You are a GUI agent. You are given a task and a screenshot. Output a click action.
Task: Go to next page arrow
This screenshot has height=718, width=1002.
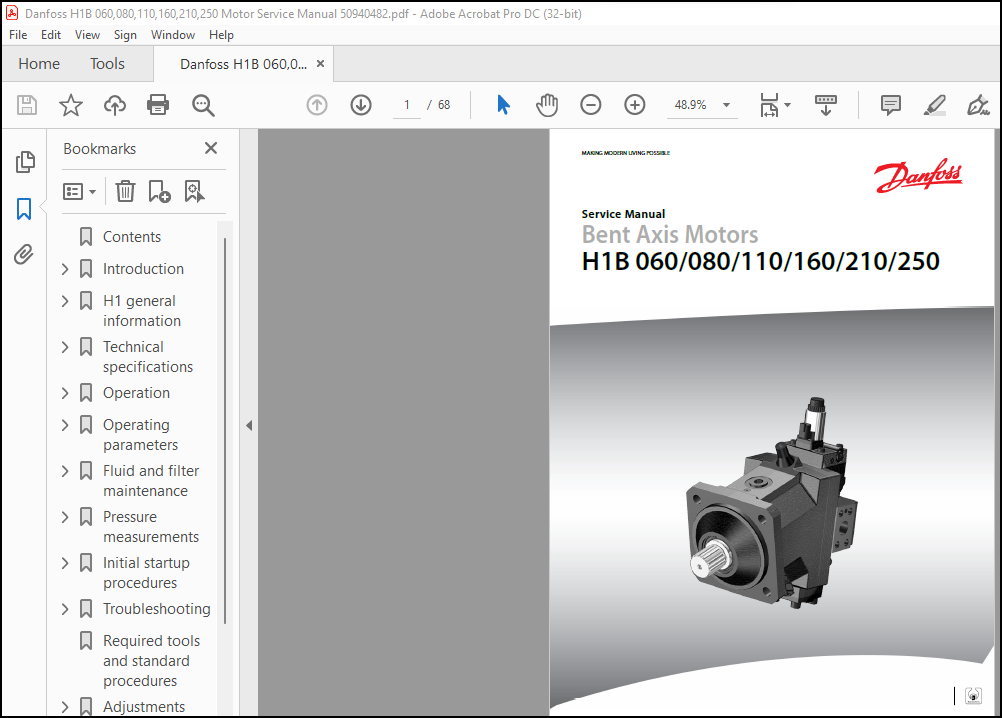361,105
